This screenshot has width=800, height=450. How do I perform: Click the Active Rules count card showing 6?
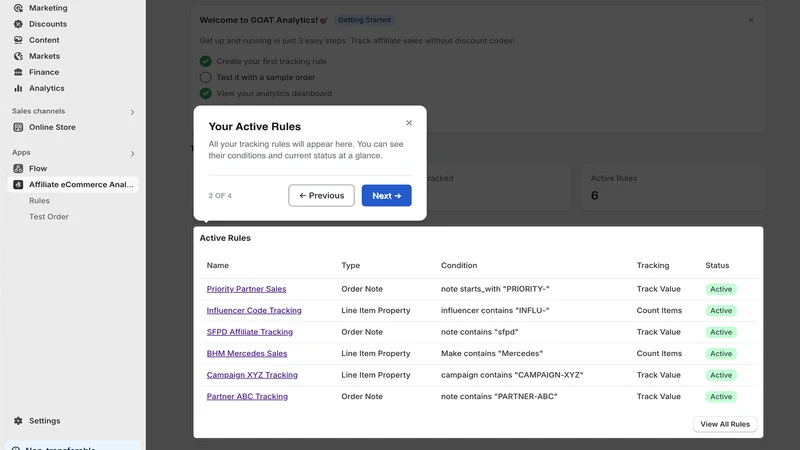click(x=673, y=187)
